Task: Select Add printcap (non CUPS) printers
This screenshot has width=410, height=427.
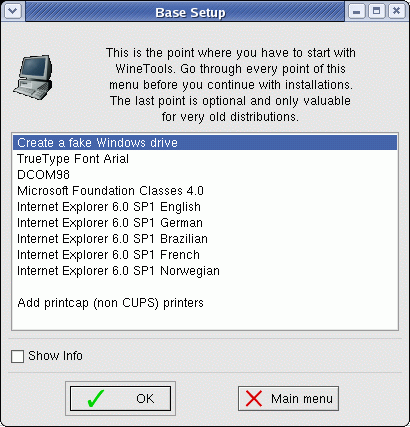Action: point(205,303)
